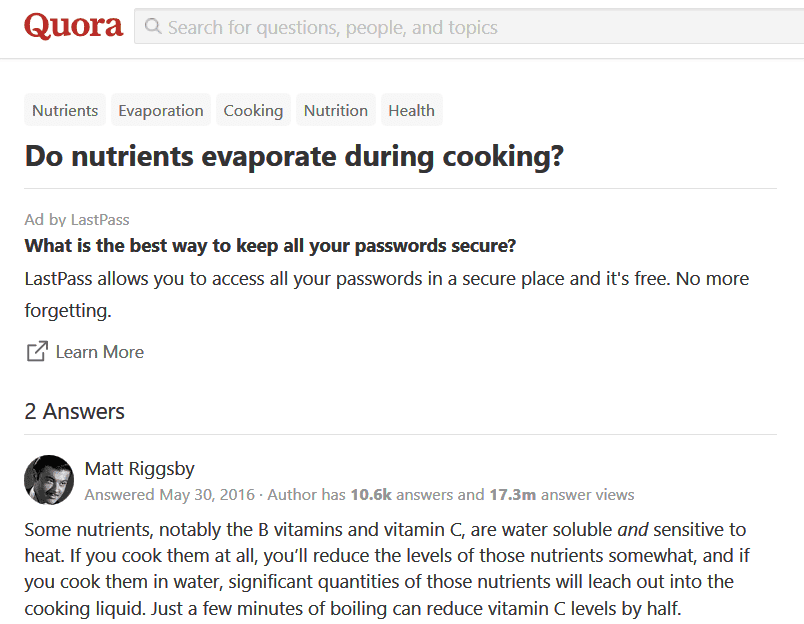
Task: Click the Ad by LastPass label
Action: (x=77, y=220)
